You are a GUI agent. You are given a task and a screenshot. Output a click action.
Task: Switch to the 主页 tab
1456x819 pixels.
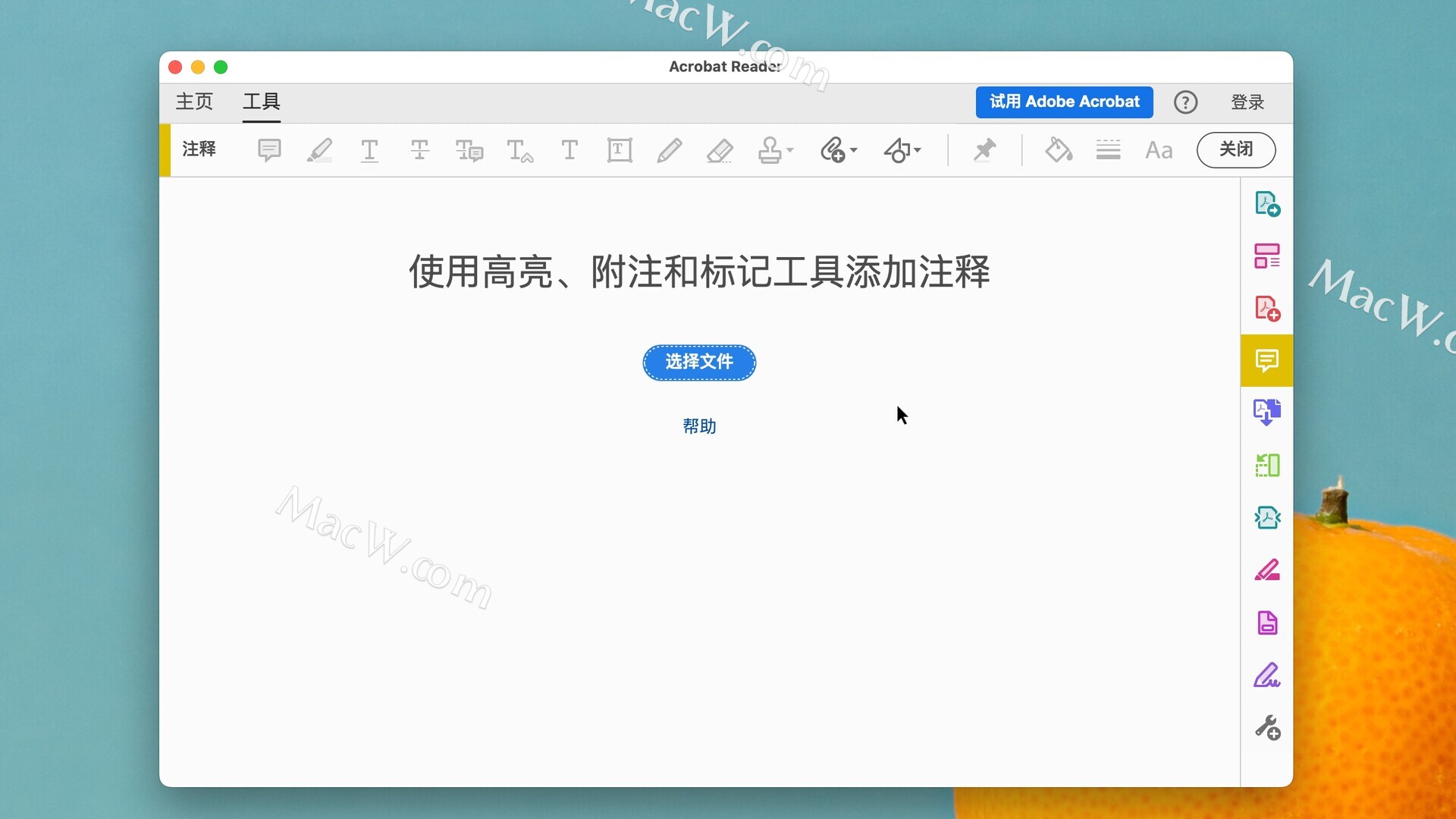pyautogui.click(x=194, y=102)
